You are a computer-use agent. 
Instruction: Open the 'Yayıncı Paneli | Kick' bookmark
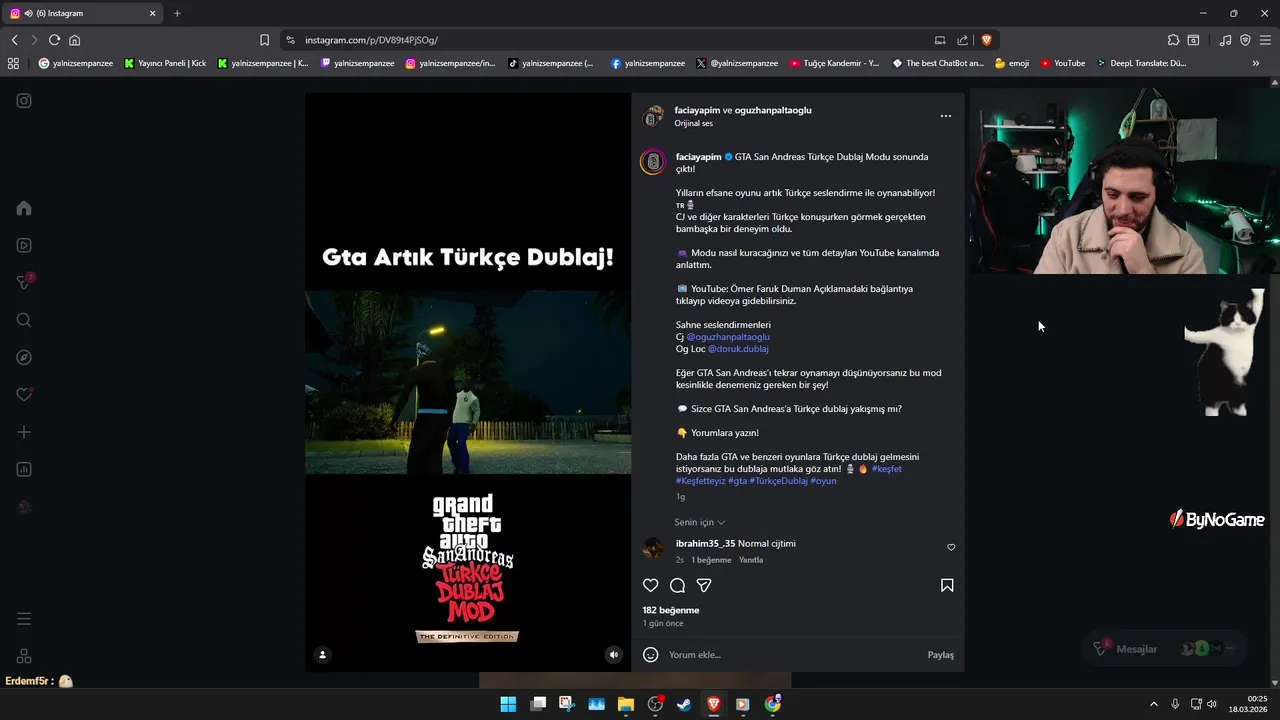tap(165, 63)
